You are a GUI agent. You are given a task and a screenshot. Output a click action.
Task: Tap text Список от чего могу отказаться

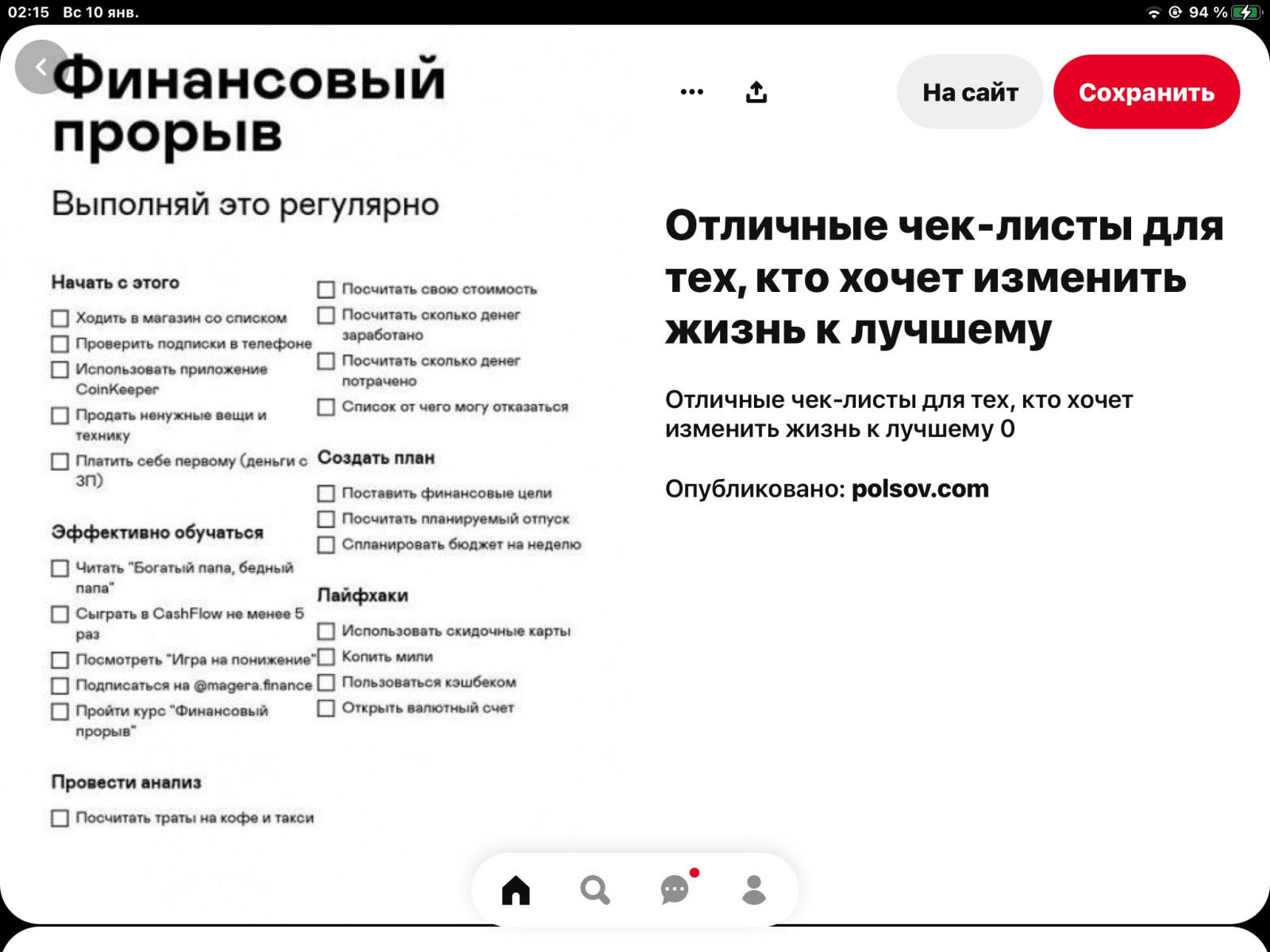point(455,407)
